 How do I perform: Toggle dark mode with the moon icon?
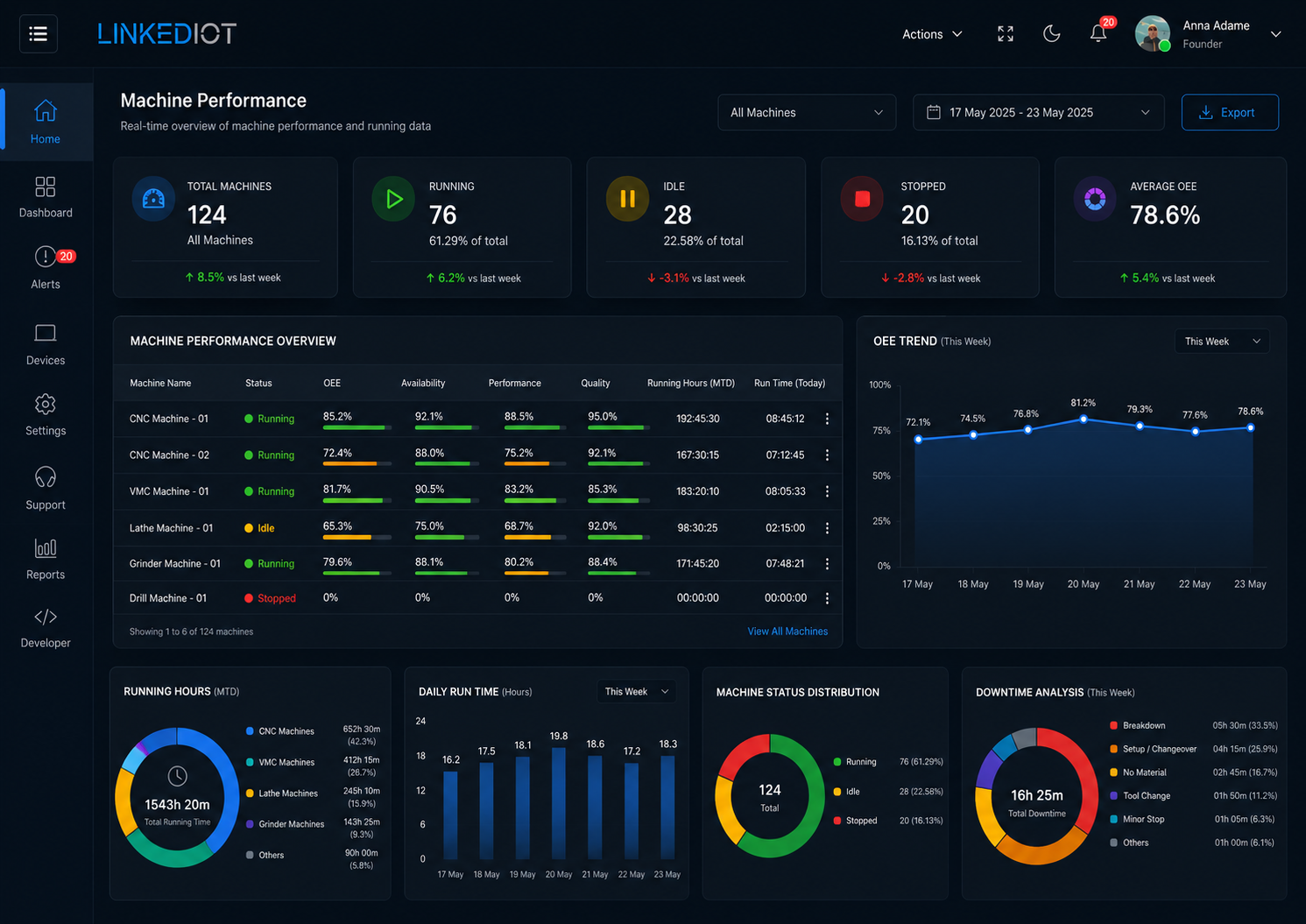coord(1052,34)
